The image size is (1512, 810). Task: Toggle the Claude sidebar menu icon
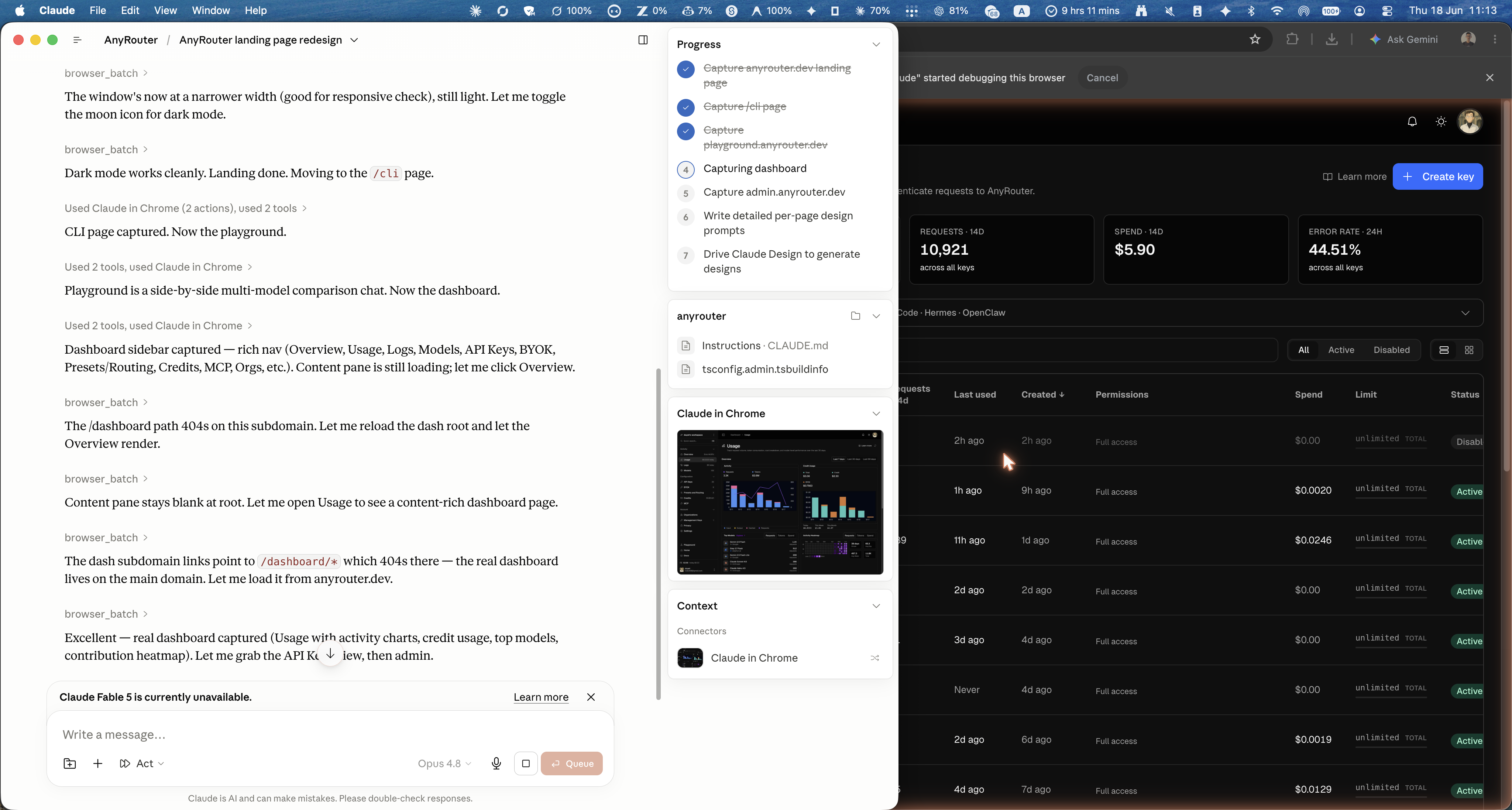77,40
